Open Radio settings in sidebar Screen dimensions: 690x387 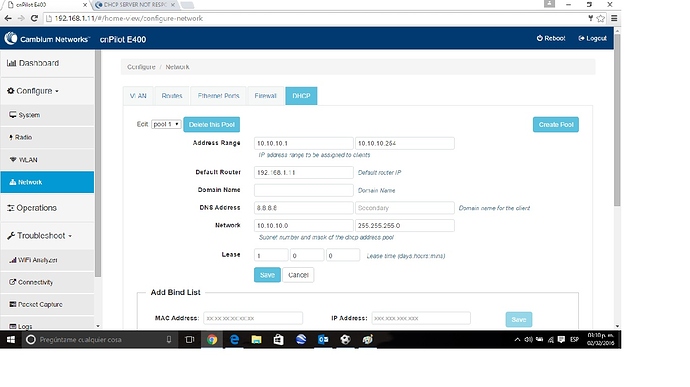47,137
